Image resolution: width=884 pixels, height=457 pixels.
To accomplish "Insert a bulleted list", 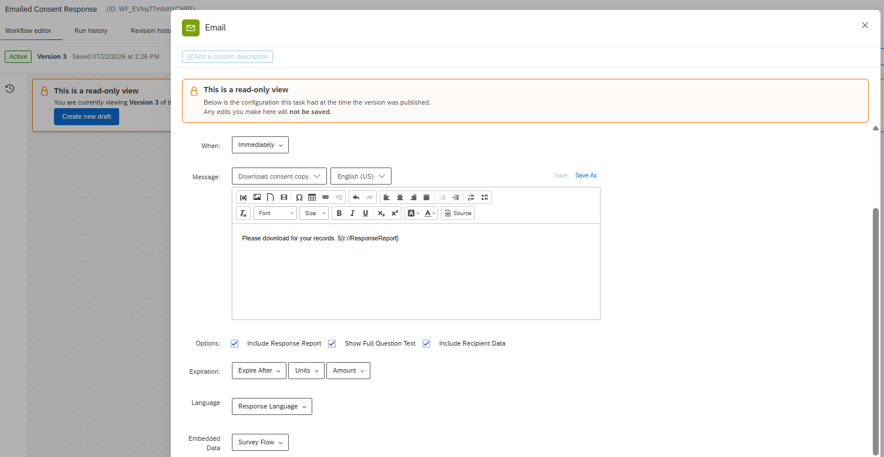I will click(x=485, y=197).
